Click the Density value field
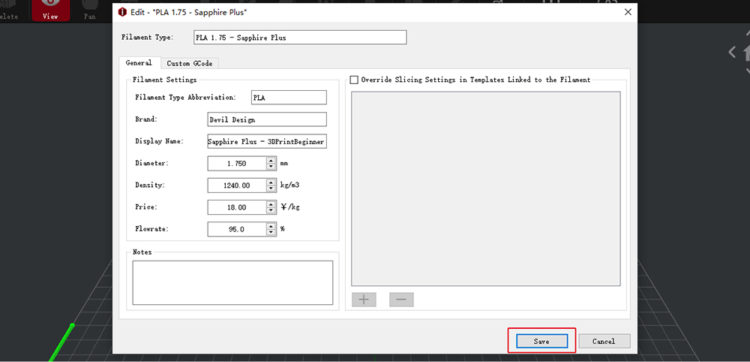Image resolution: width=750 pixels, height=362 pixels. point(237,185)
